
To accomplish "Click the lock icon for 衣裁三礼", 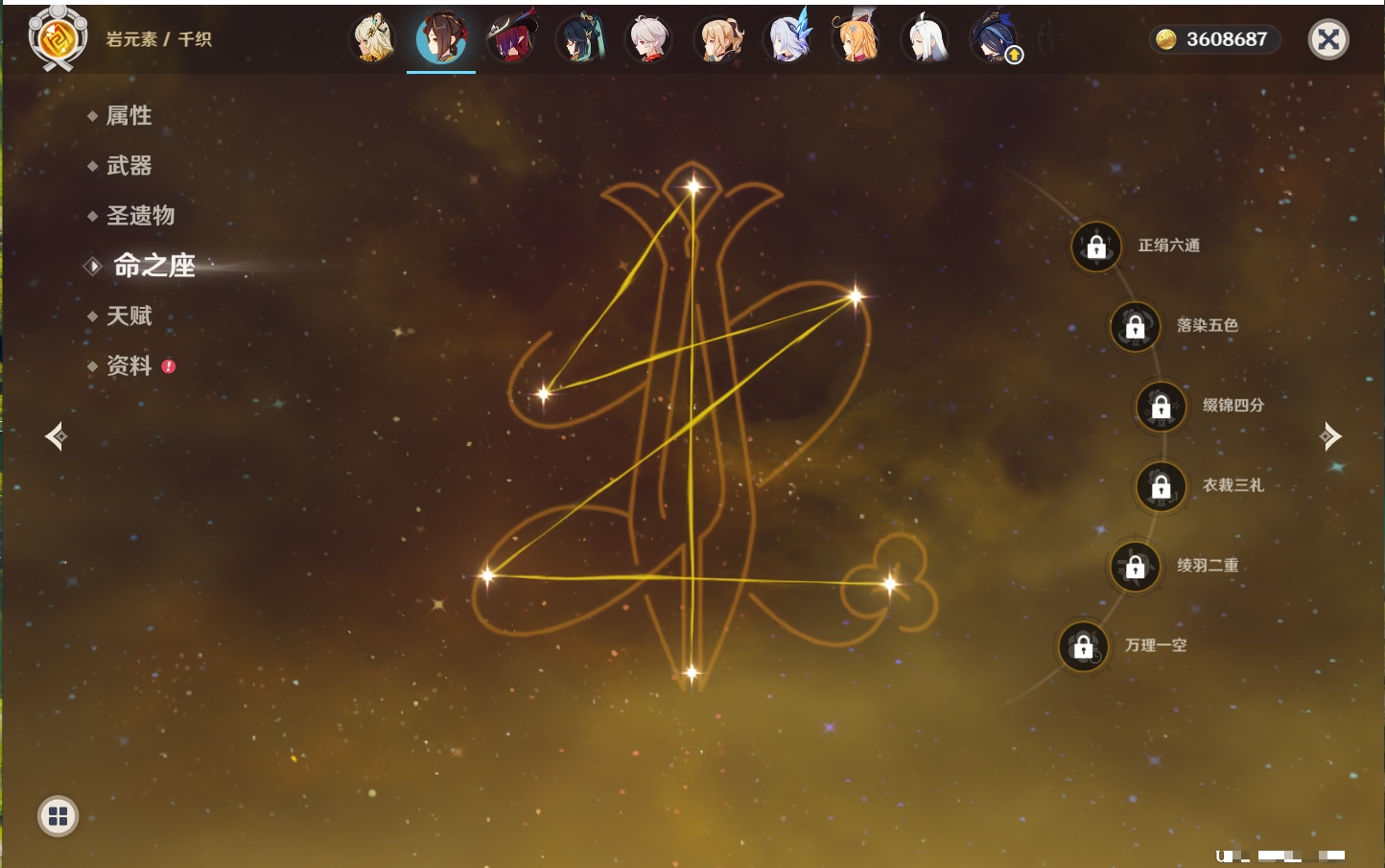I will 1161,486.
